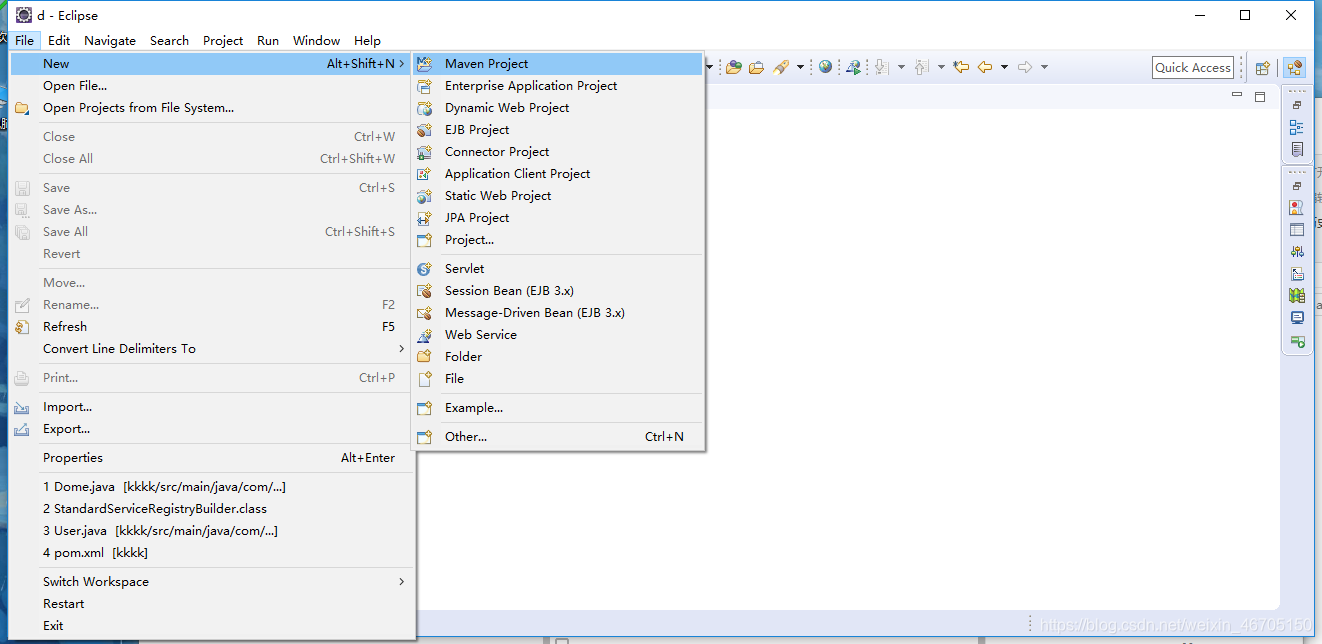This screenshot has width=1322, height=644.
Task: Open the Back history dropdown arrow
Action: pos(1004,67)
